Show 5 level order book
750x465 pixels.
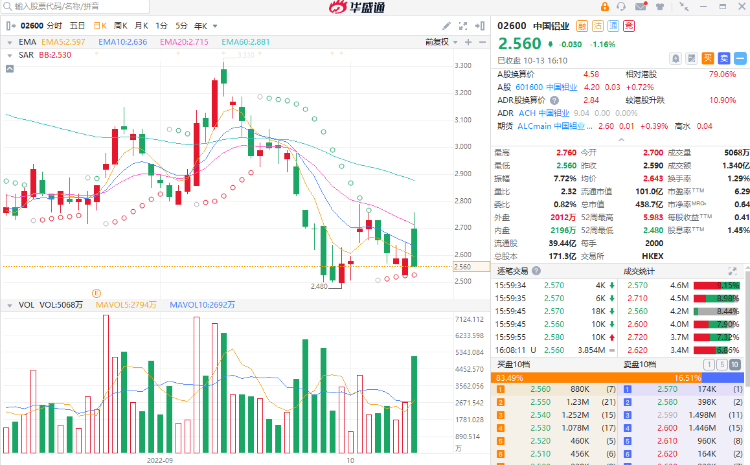coord(722,365)
